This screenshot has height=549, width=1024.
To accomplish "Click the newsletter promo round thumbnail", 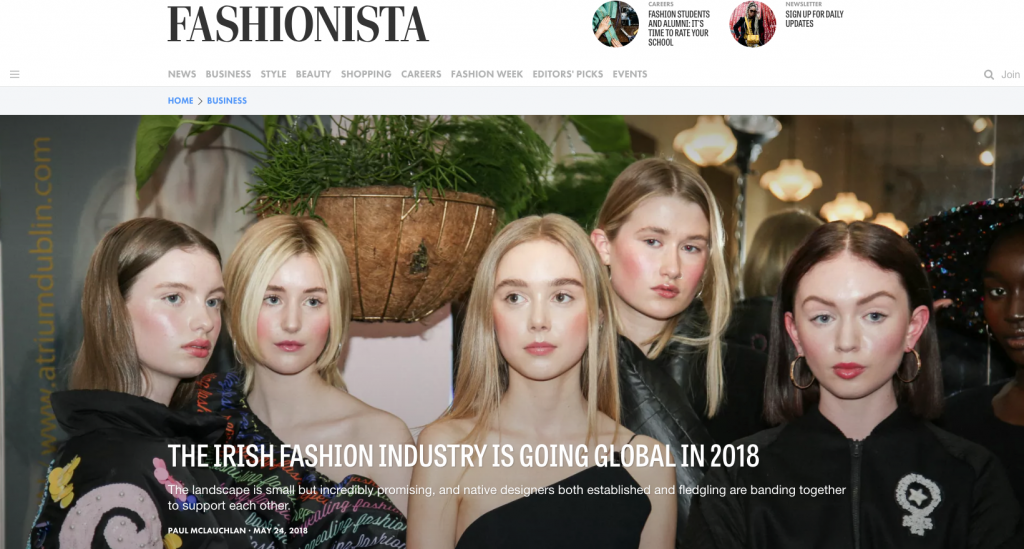I will (752, 24).
